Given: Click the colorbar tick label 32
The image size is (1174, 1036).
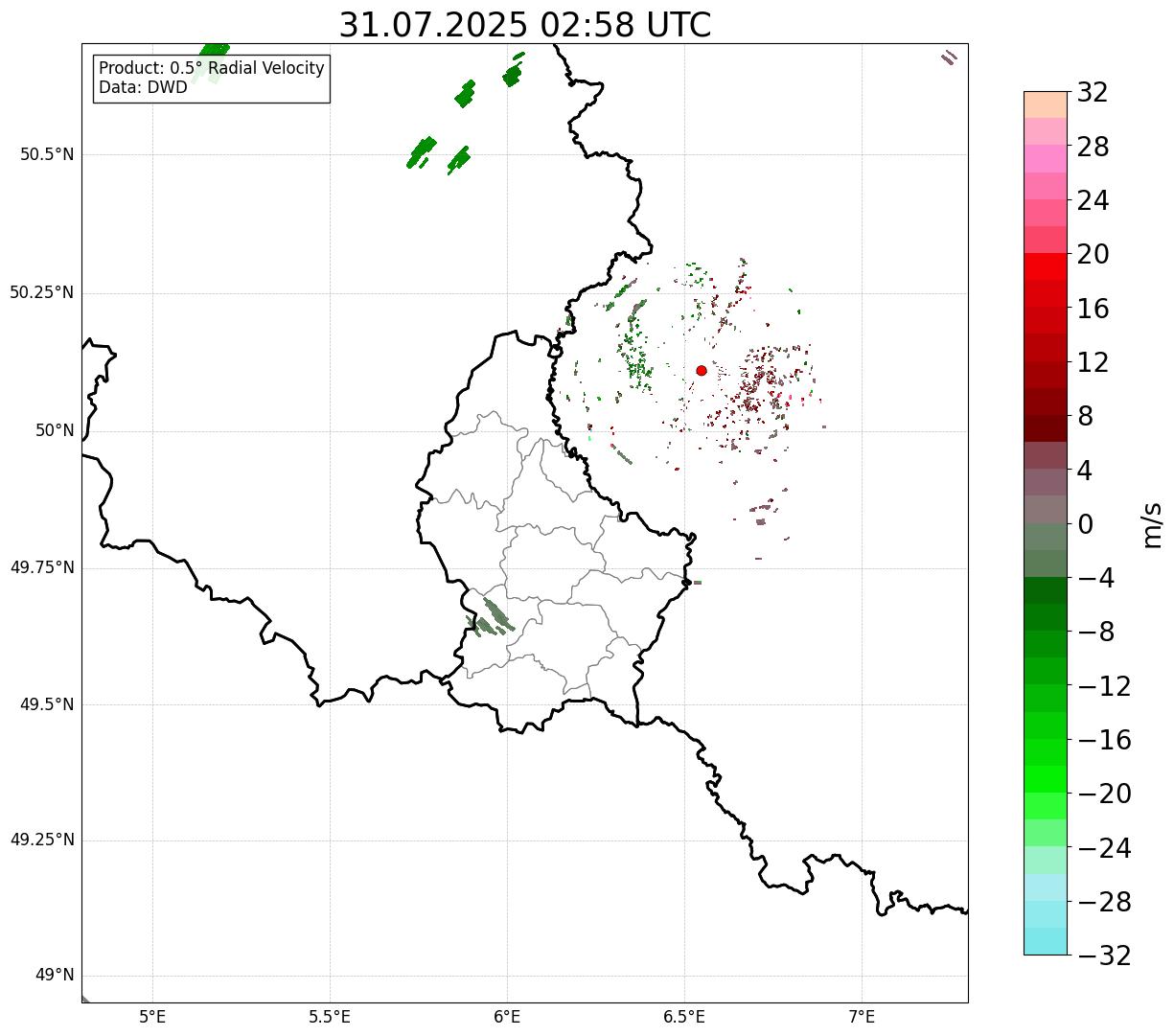Looking at the screenshot, I should [x=1093, y=93].
